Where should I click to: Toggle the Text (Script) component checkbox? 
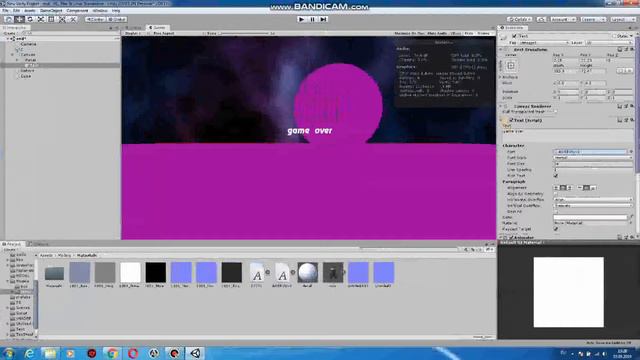coord(511,120)
